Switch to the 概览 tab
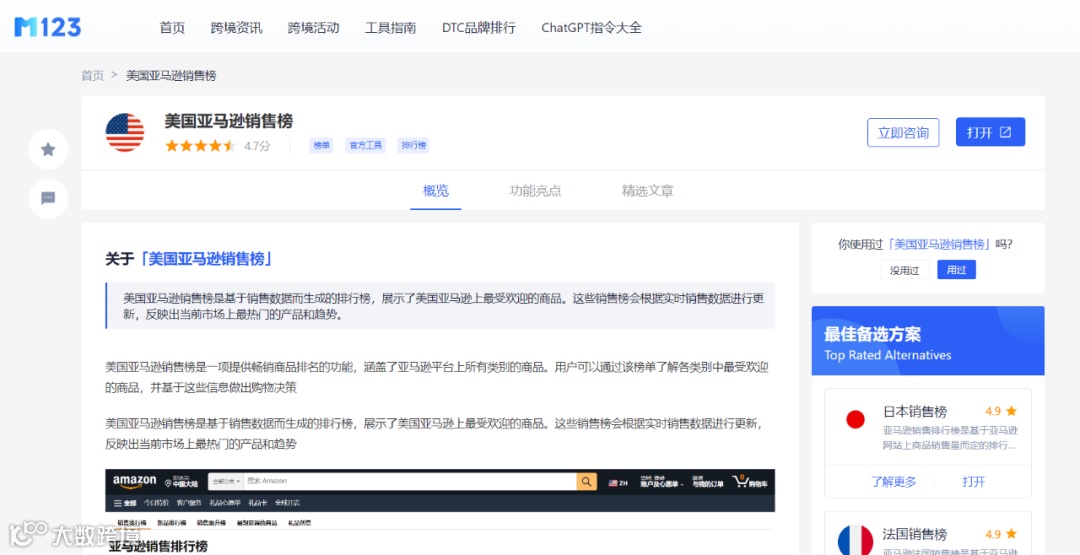The image size is (1080, 555). (436, 191)
